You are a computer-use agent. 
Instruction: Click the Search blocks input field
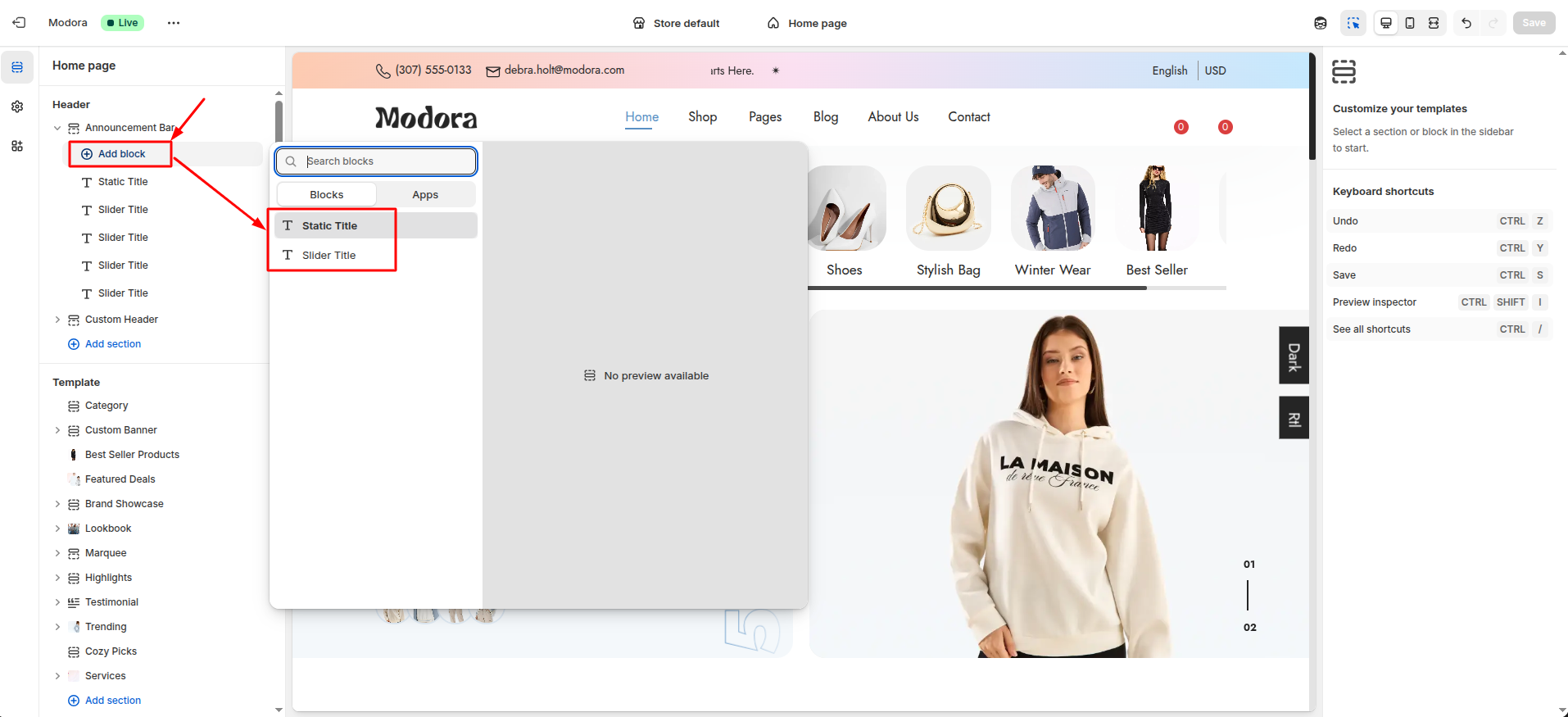(x=376, y=161)
